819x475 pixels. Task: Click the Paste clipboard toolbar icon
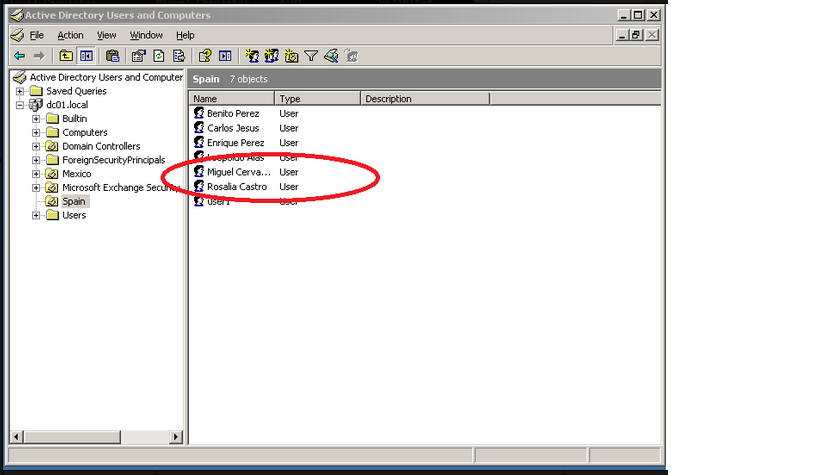click(112, 55)
